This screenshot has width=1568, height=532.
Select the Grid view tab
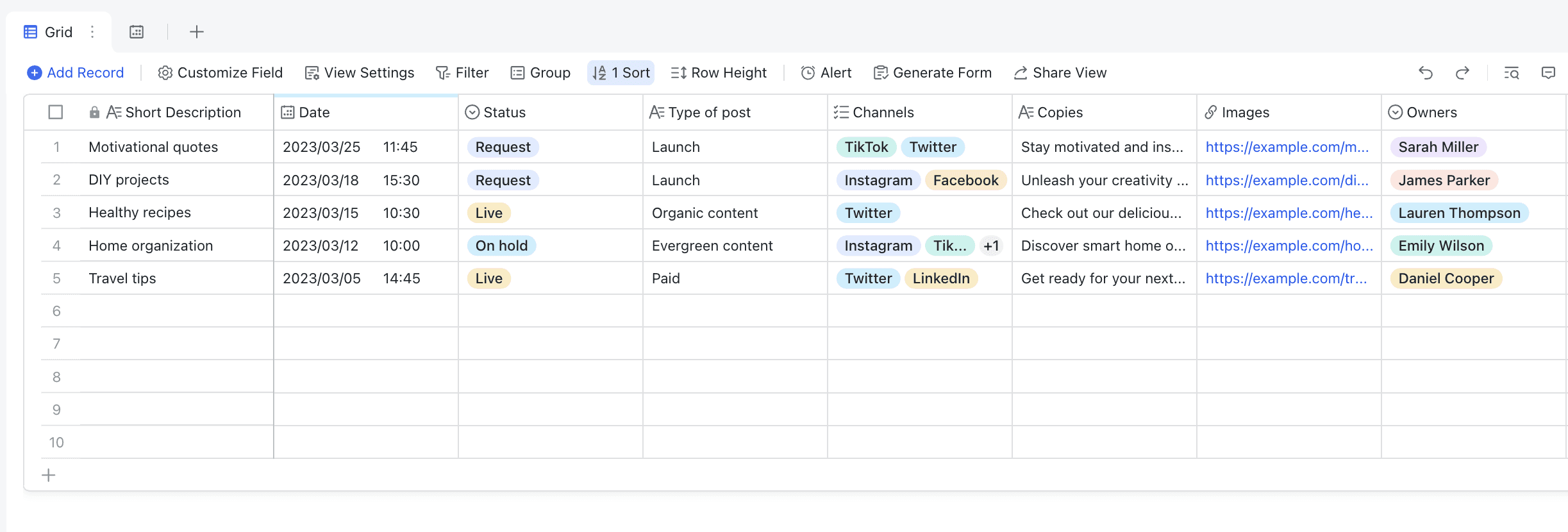click(x=49, y=32)
